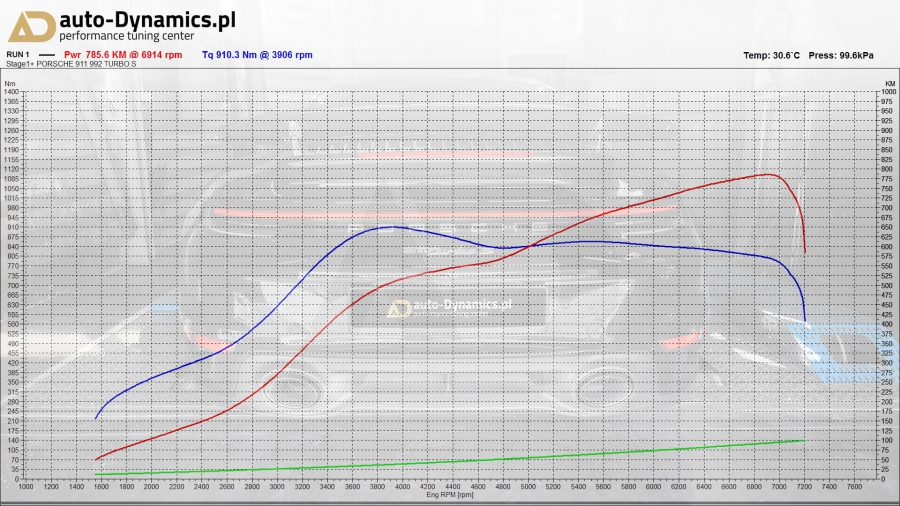Click the right end of the green line
The image size is (900, 506).
pyautogui.click(x=804, y=440)
